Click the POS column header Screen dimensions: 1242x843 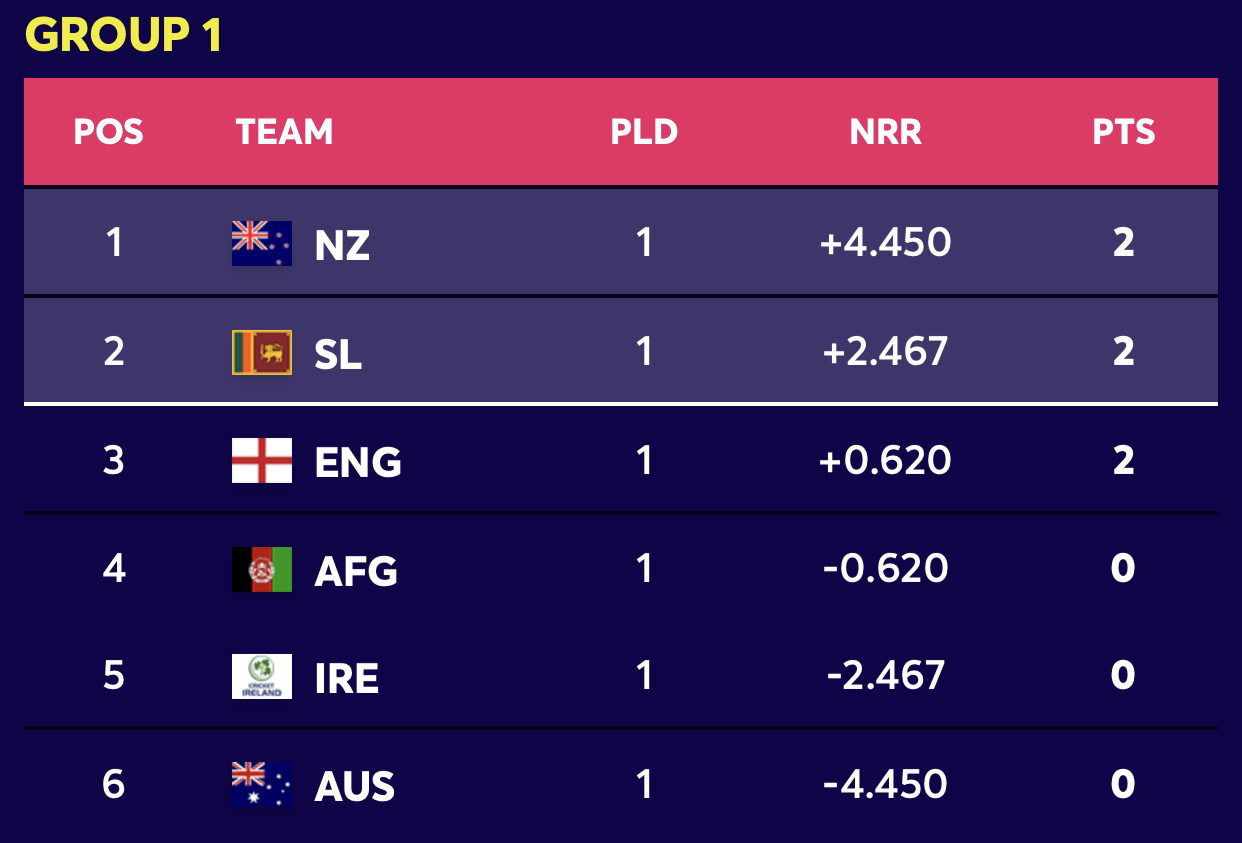pyautogui.click(x=109, y=132)
